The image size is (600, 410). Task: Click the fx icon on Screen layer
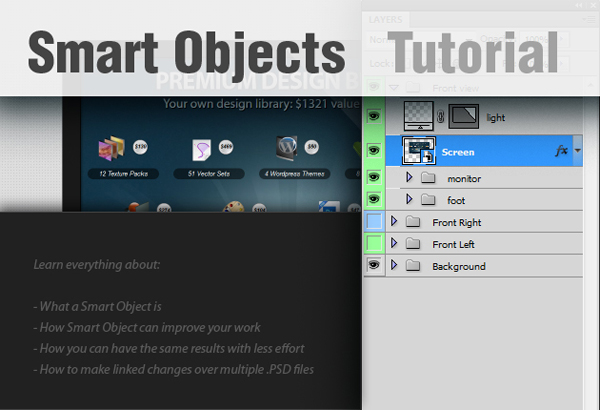[x=561, y=150]
